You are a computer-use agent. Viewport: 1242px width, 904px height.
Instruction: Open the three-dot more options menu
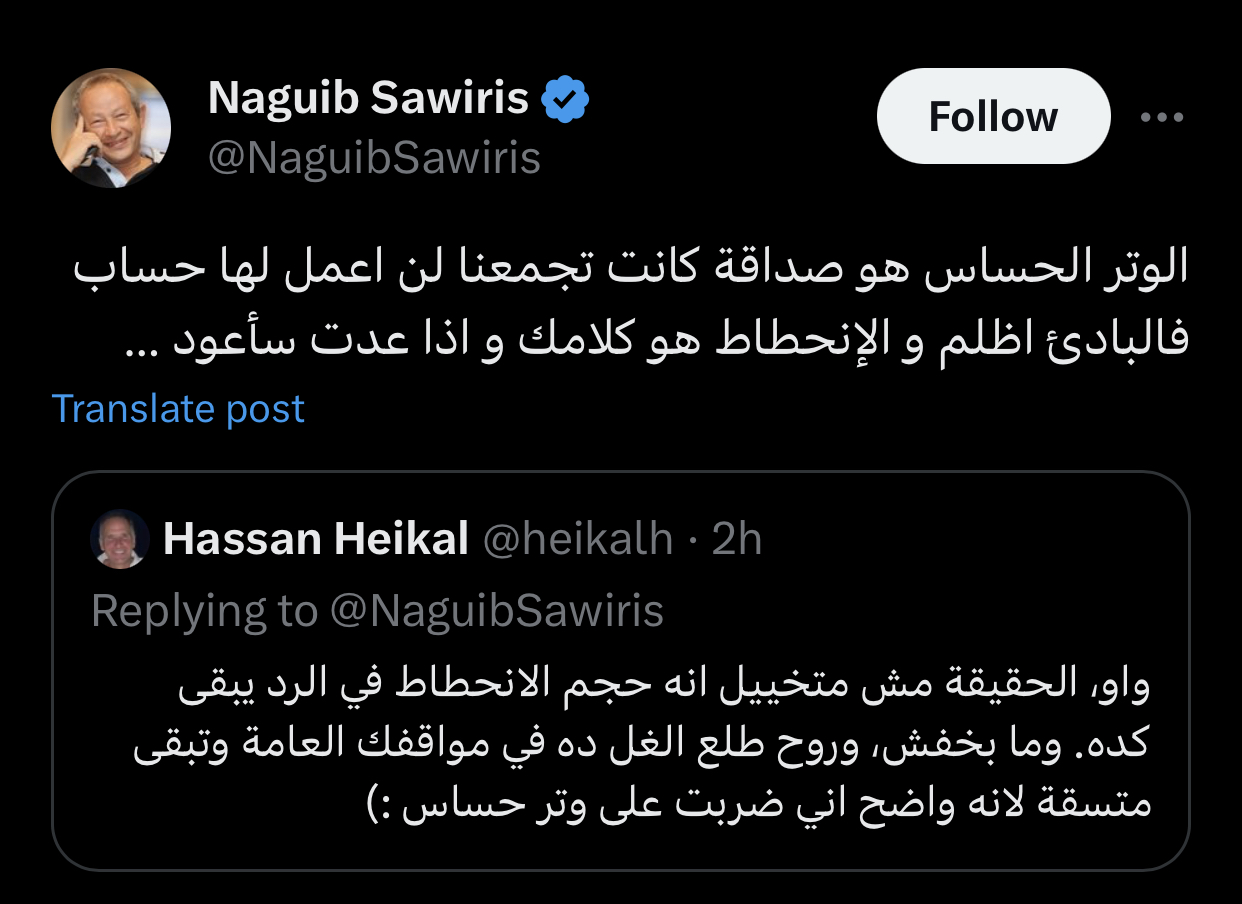tap(1162, 117)
